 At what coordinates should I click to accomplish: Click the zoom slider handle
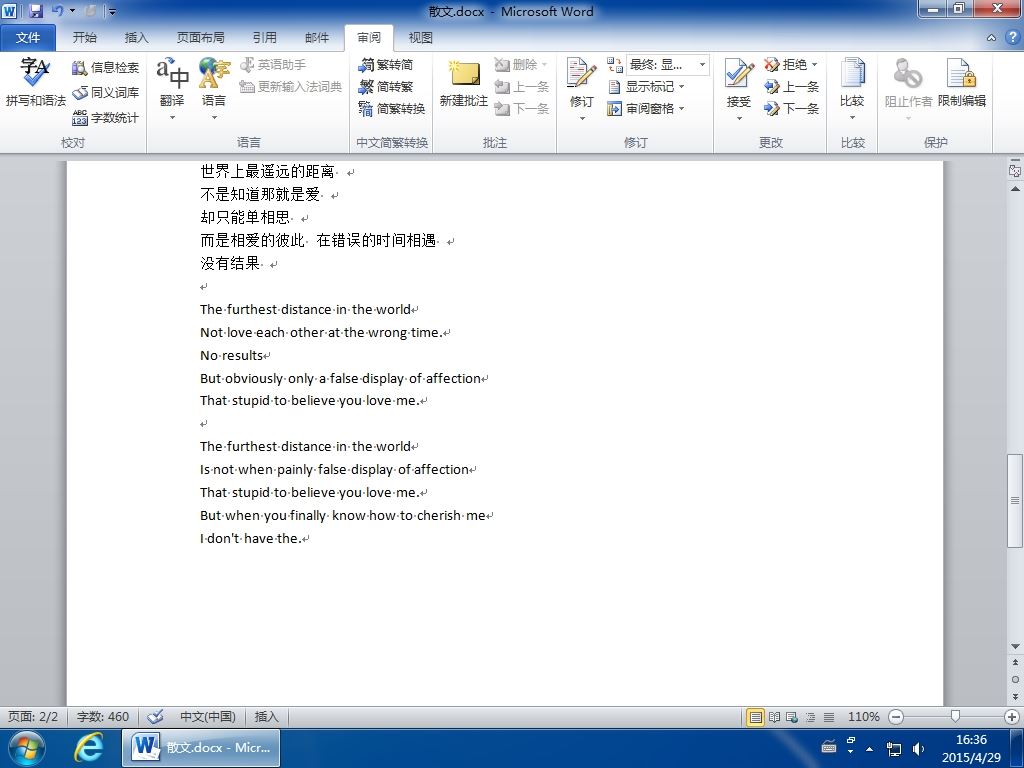[x=955, y=717]
